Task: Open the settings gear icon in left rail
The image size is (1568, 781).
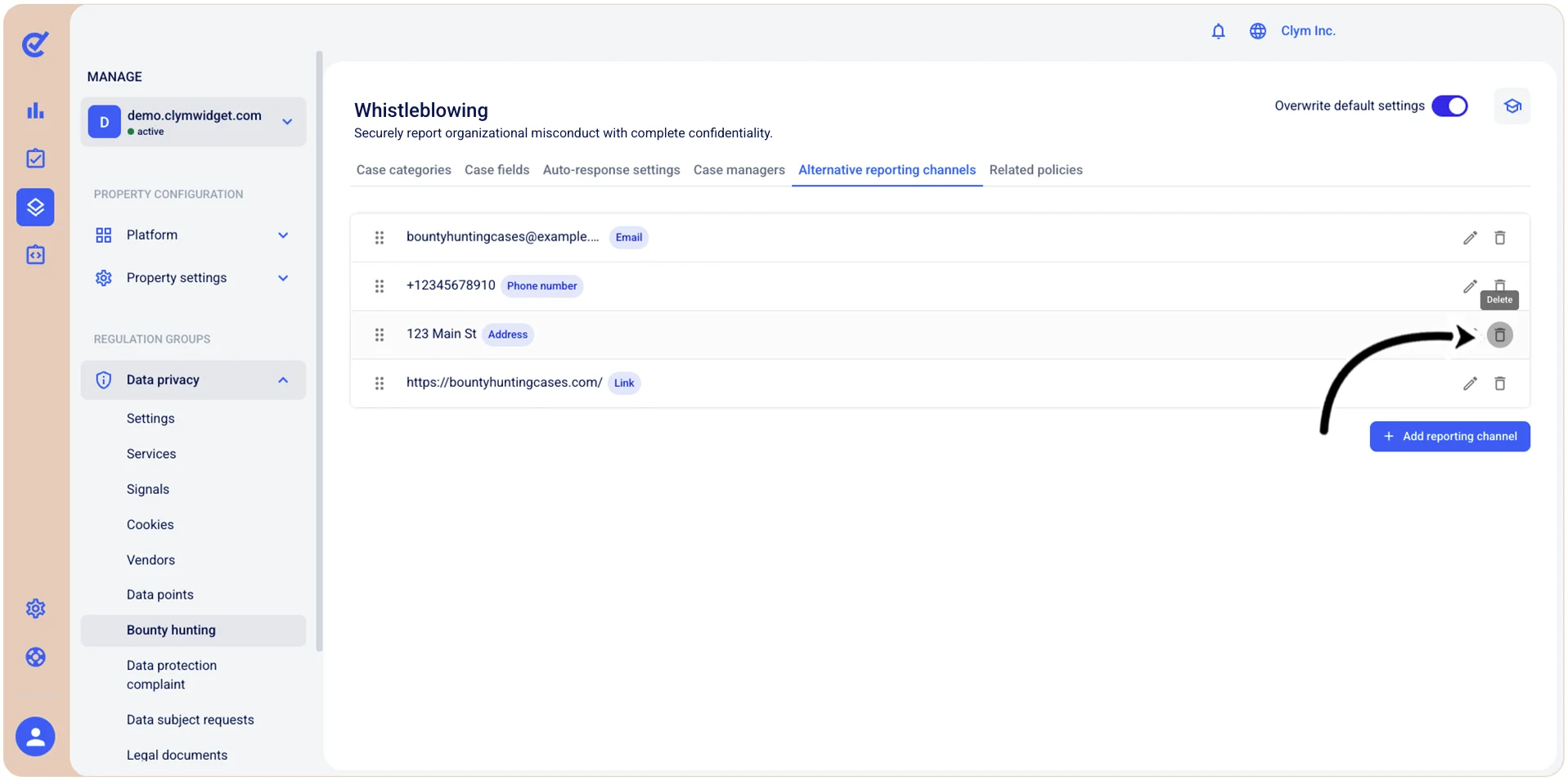Action: tap(35, 608)
